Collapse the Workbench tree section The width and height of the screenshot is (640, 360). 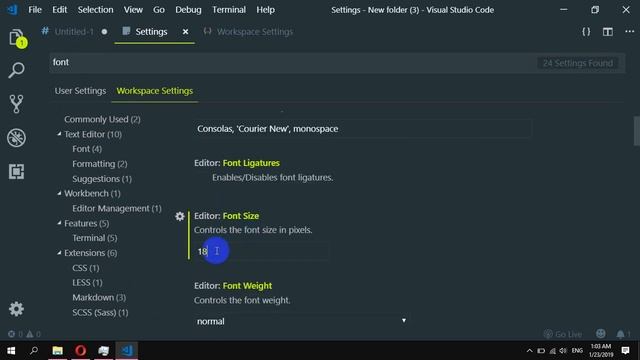tap(59, 193)
